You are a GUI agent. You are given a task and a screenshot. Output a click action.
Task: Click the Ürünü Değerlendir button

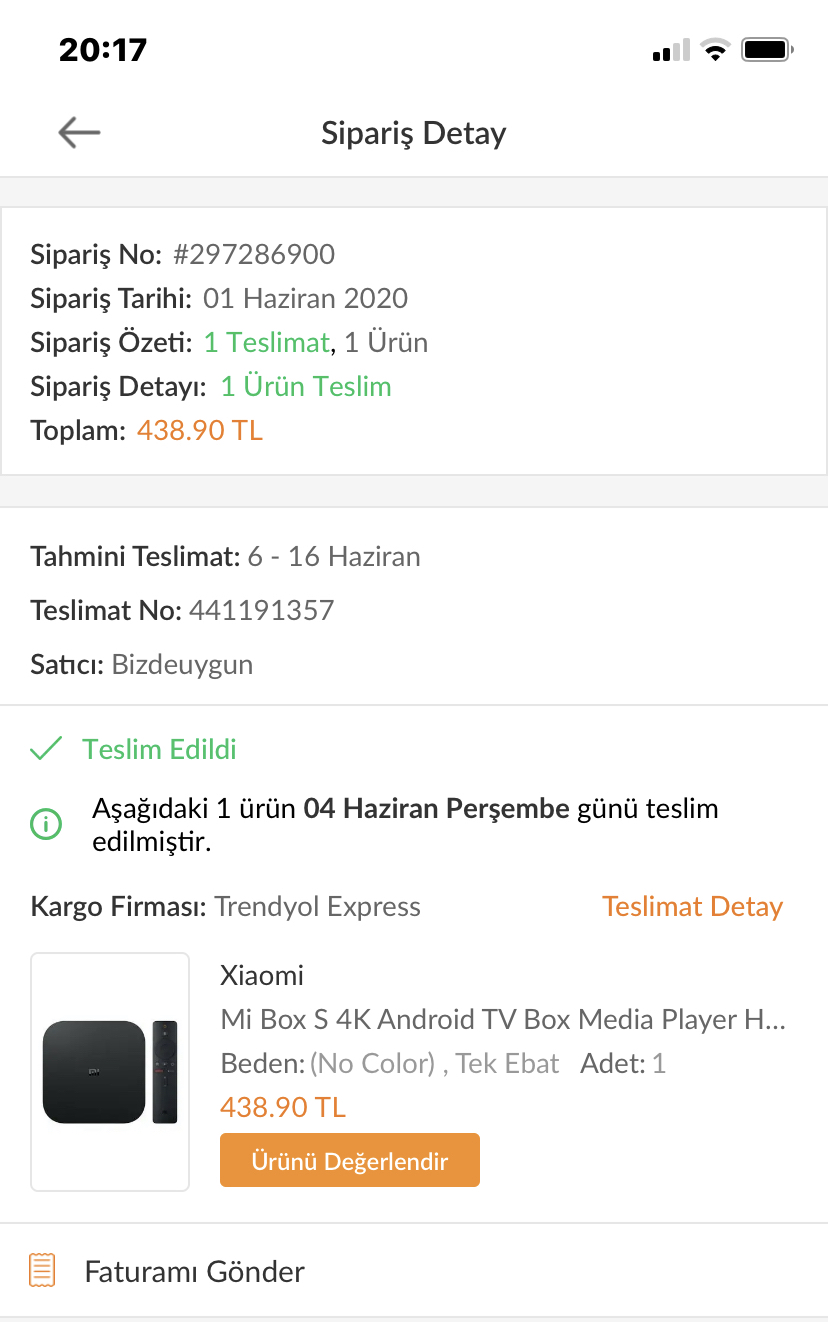pos(350,1160)
